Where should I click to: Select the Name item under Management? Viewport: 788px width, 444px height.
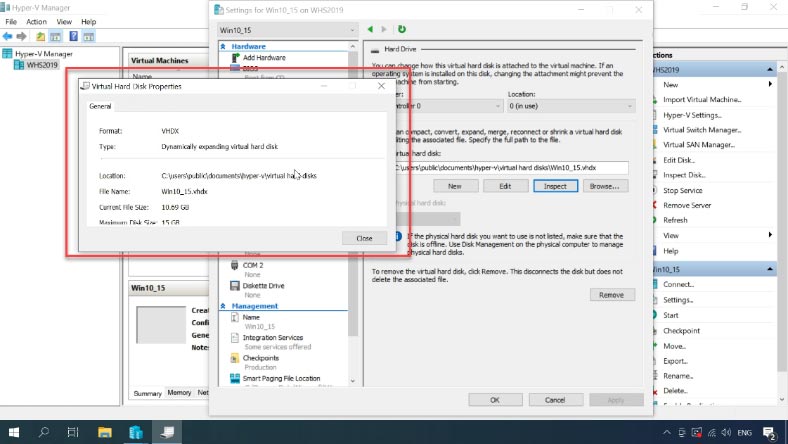[251, 317]
